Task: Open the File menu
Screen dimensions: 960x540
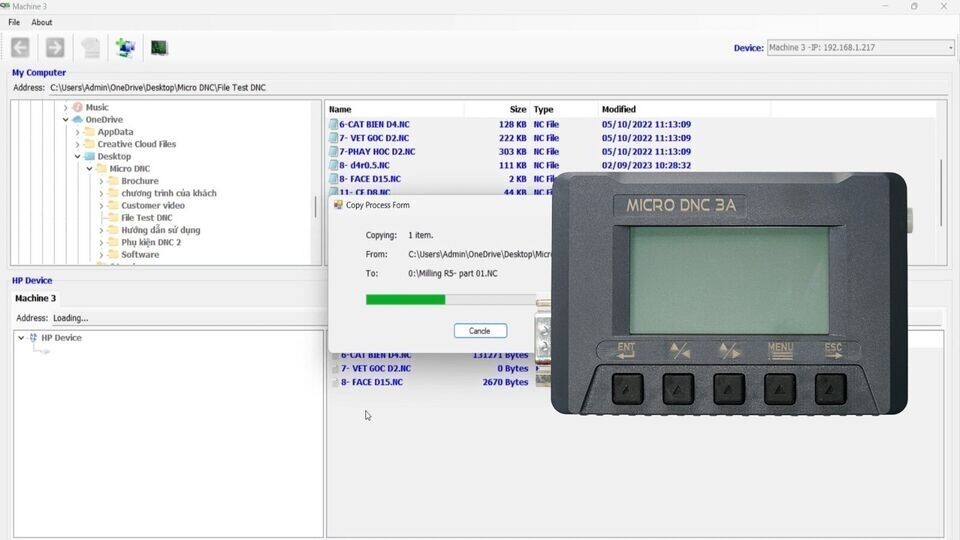Action: pos(14,22)
